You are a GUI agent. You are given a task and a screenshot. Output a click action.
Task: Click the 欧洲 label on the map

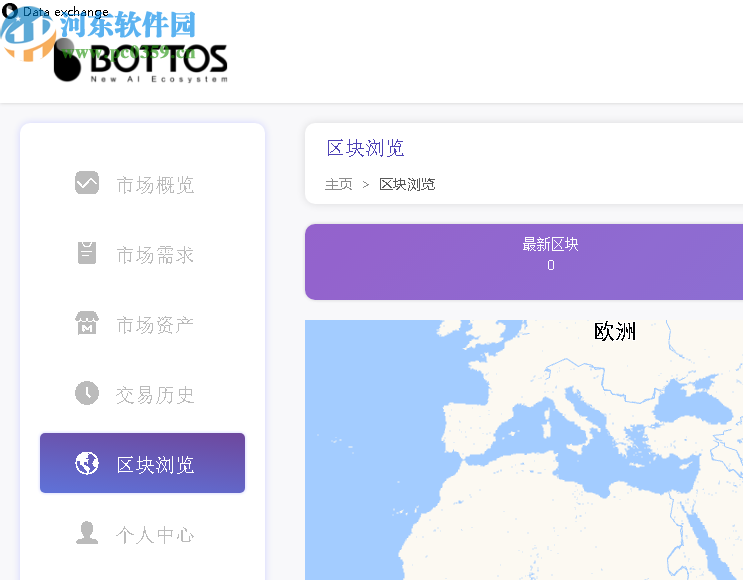point(615,331)
